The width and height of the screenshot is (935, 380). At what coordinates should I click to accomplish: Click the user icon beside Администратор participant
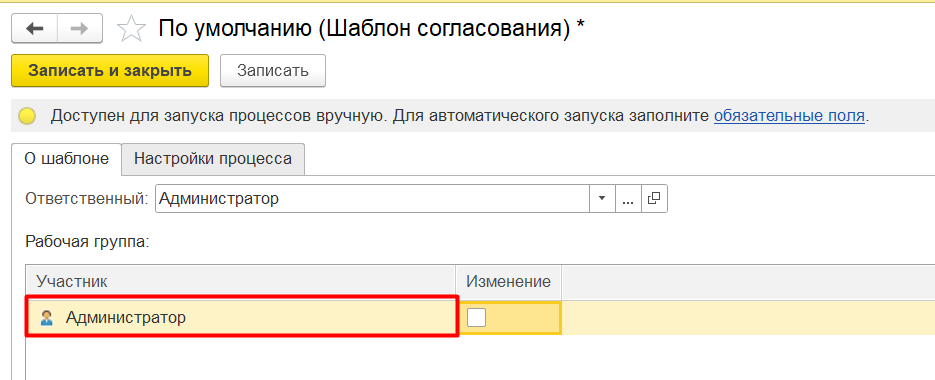point(47,318)
